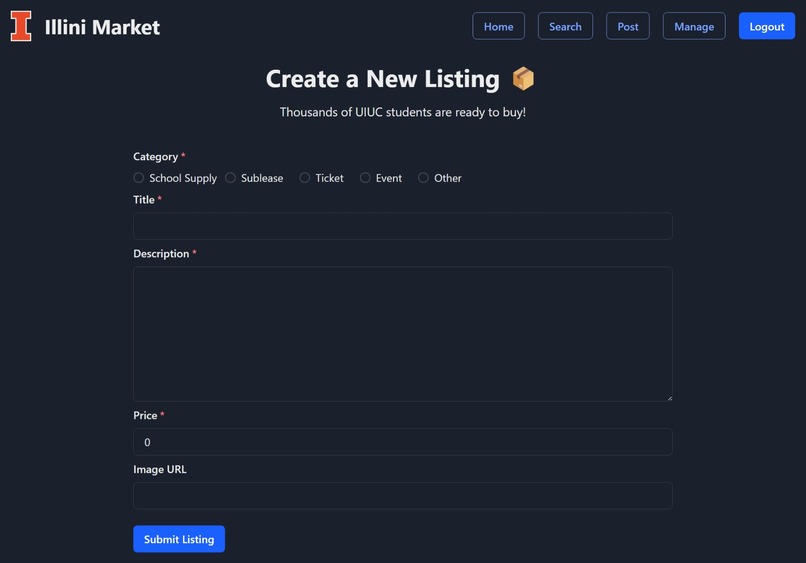Click into the Description text area

[x=402, y=334]
